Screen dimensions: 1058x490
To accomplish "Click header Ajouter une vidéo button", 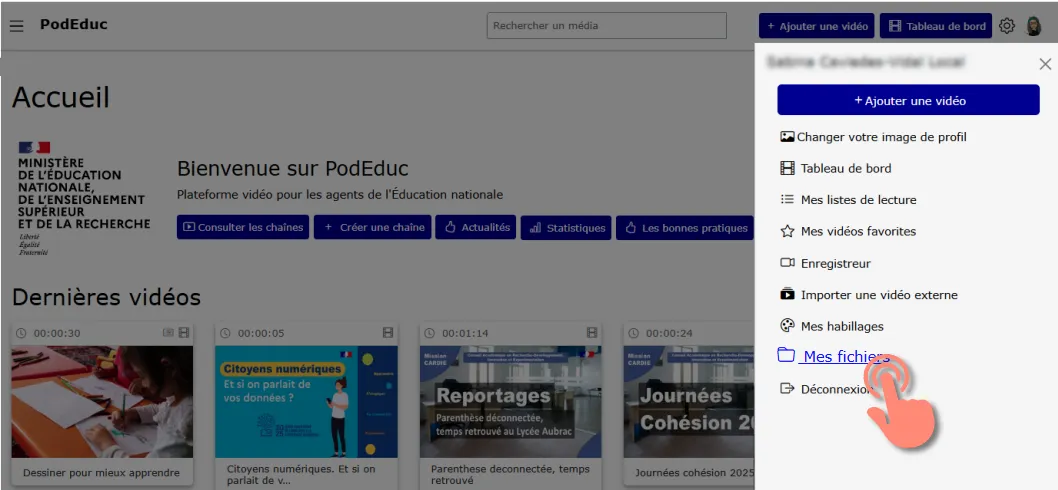I will [816, 26].
